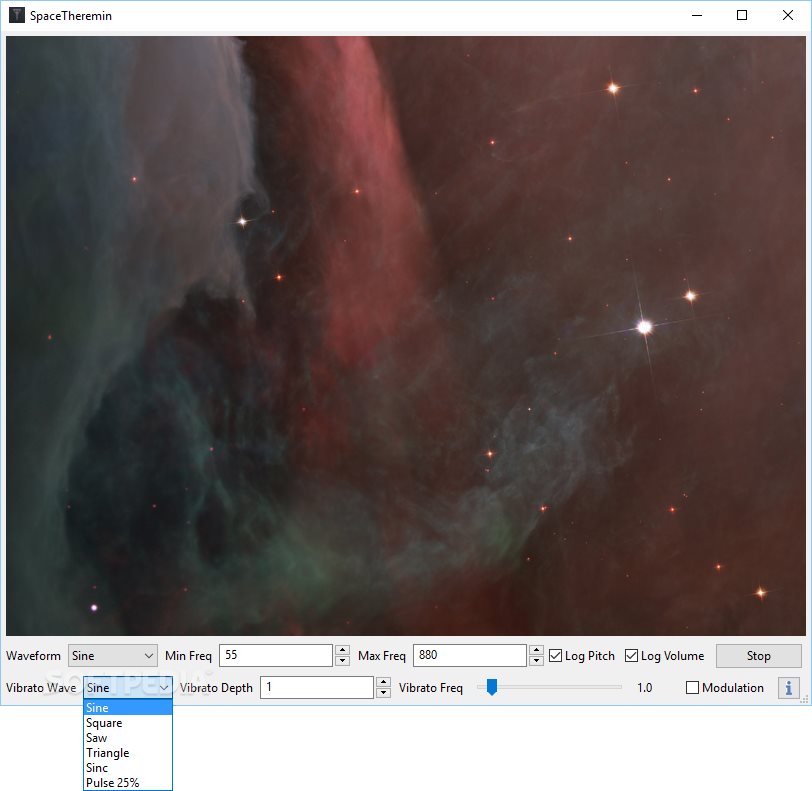Increase Max Freq with up arrow
812x791 pixels.
pos(536,650)
